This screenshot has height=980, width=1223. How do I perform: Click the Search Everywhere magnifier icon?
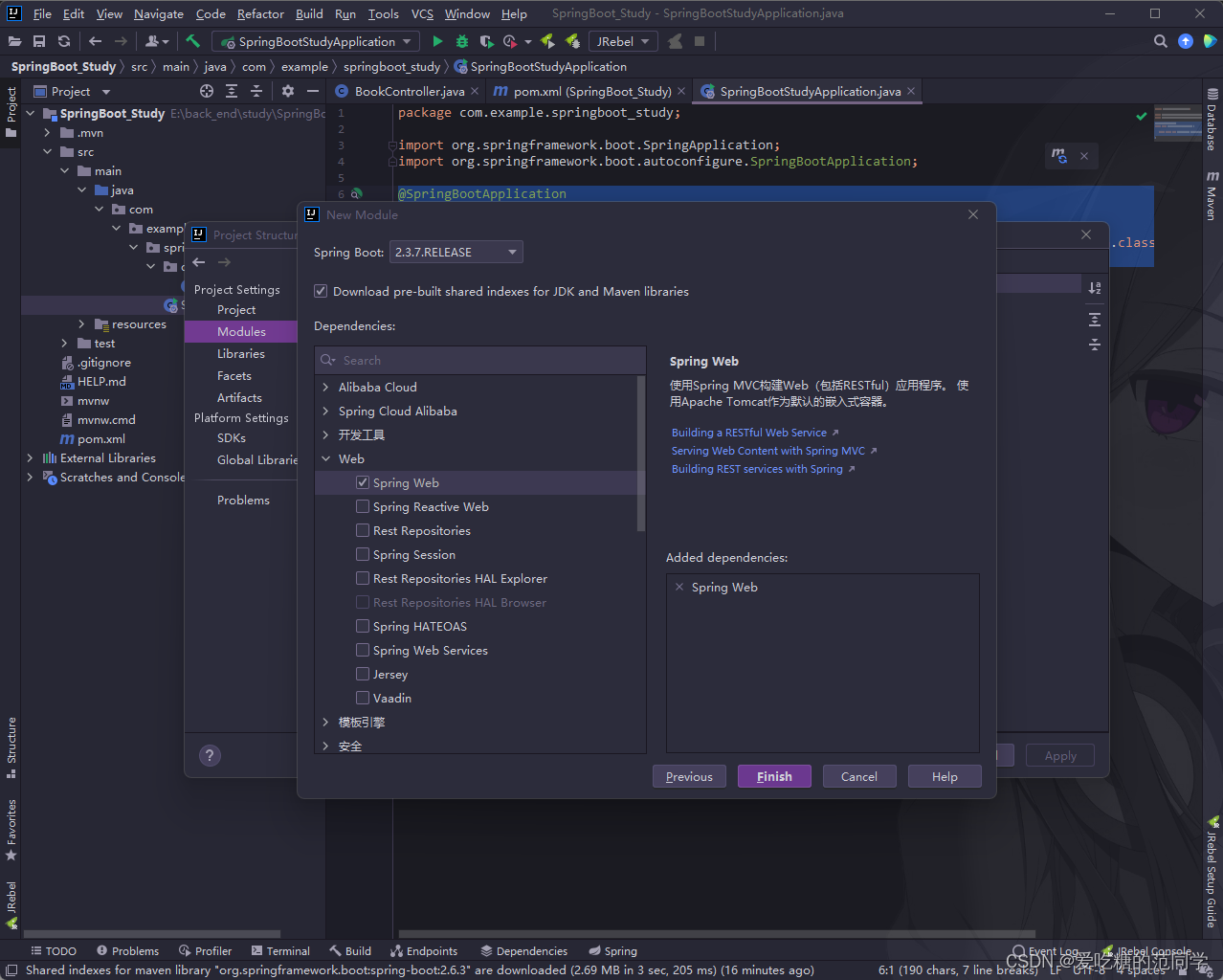[1161, 41]
